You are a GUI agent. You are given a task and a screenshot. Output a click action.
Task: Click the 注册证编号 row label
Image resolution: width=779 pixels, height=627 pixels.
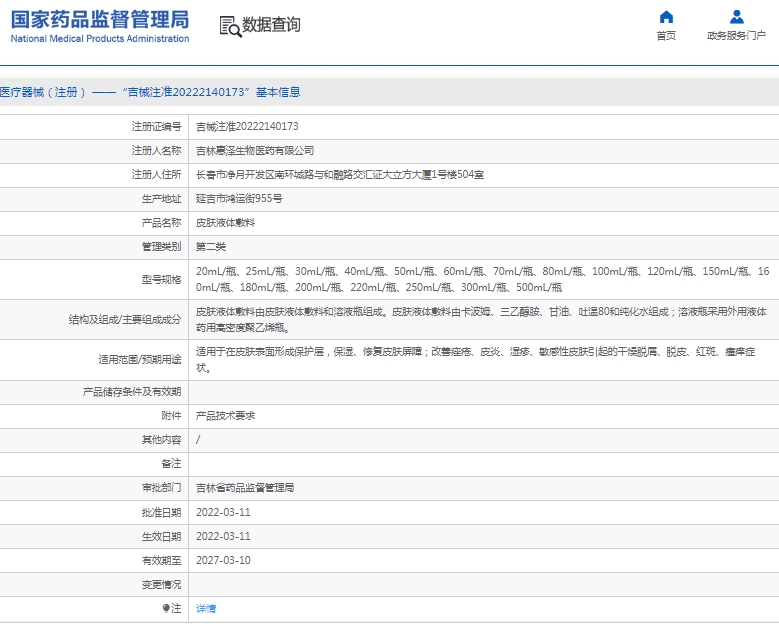tap(156, 127)
